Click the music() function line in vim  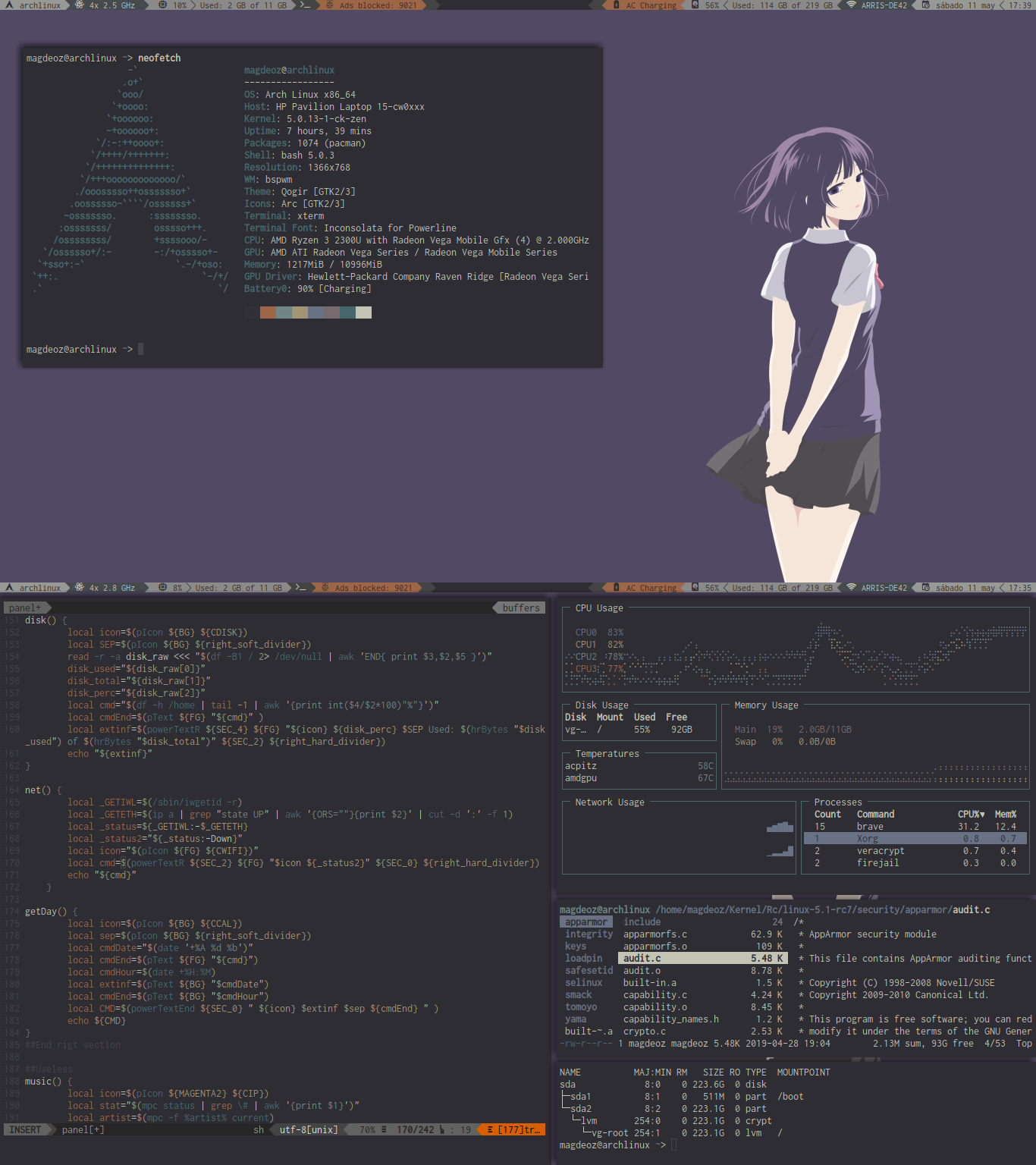point(49,1082)
